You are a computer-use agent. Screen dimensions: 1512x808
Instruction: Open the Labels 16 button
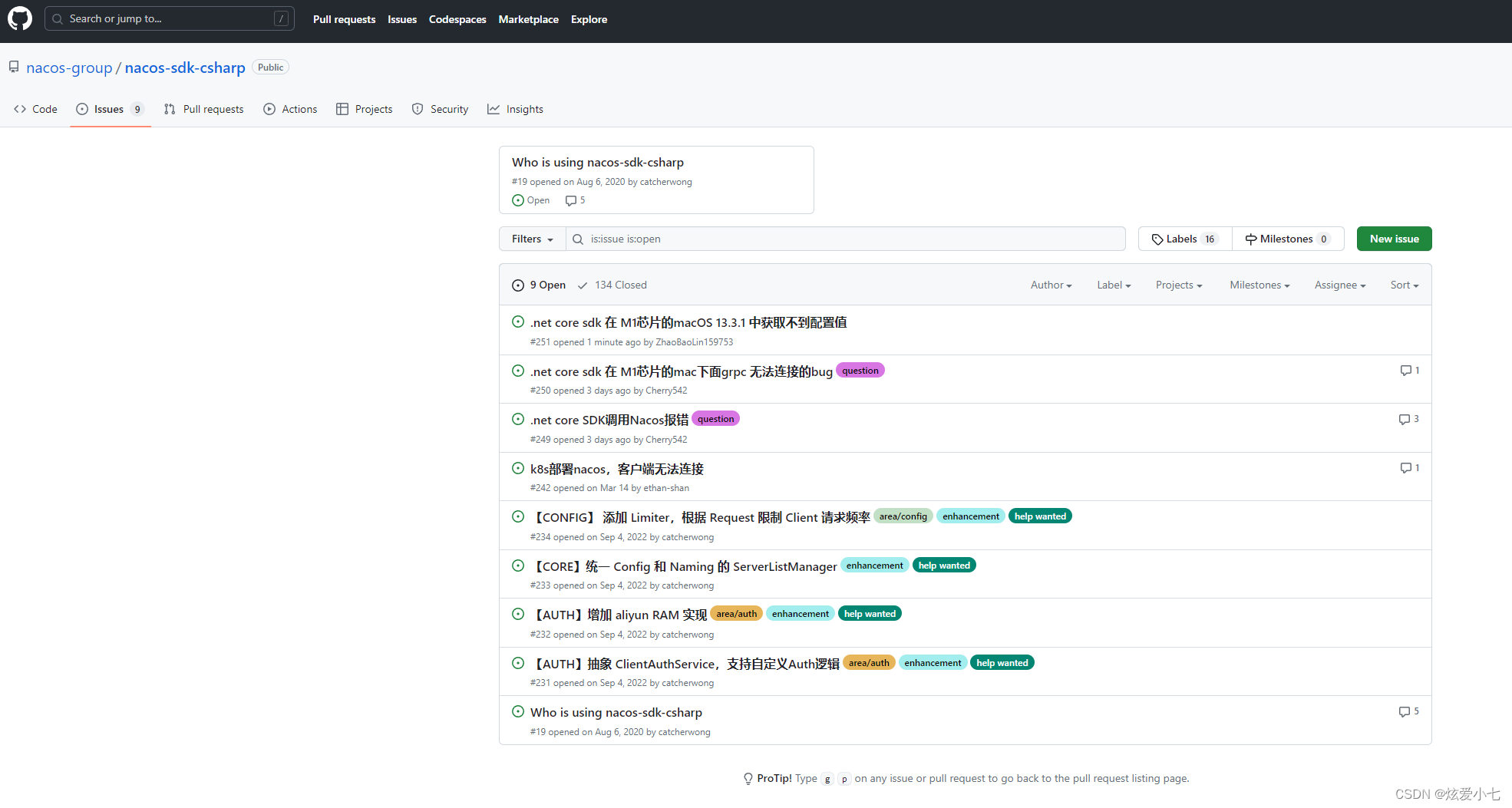click(x=1185, y=239)
